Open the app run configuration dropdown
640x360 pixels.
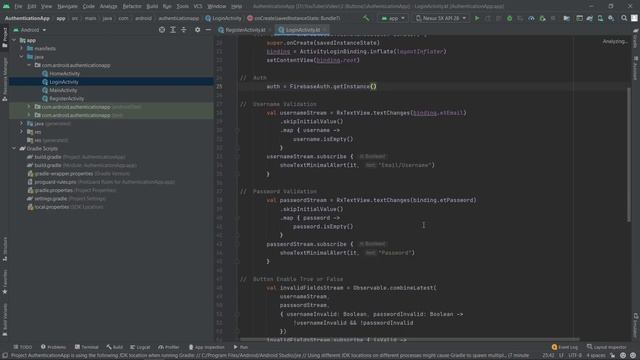393,18
